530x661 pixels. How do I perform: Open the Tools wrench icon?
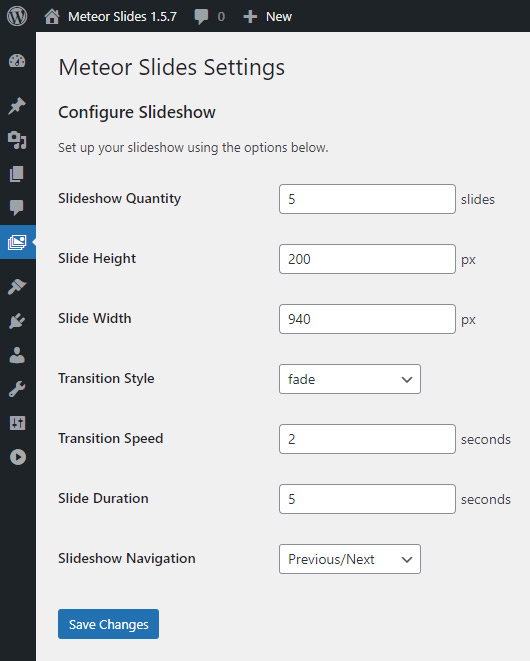pyautogui.click(x=17, y=389)
